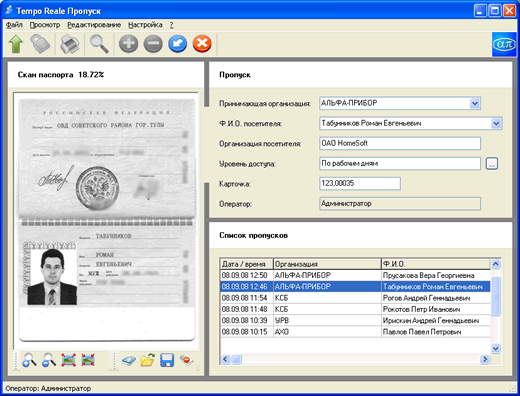
Task: Click the padlock toolbar icon
Action: click(x=40, y=44)
